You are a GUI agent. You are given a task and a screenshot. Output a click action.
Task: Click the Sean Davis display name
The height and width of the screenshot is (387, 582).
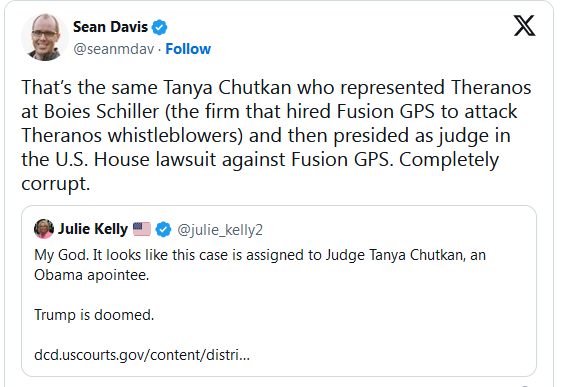point(110,27)
